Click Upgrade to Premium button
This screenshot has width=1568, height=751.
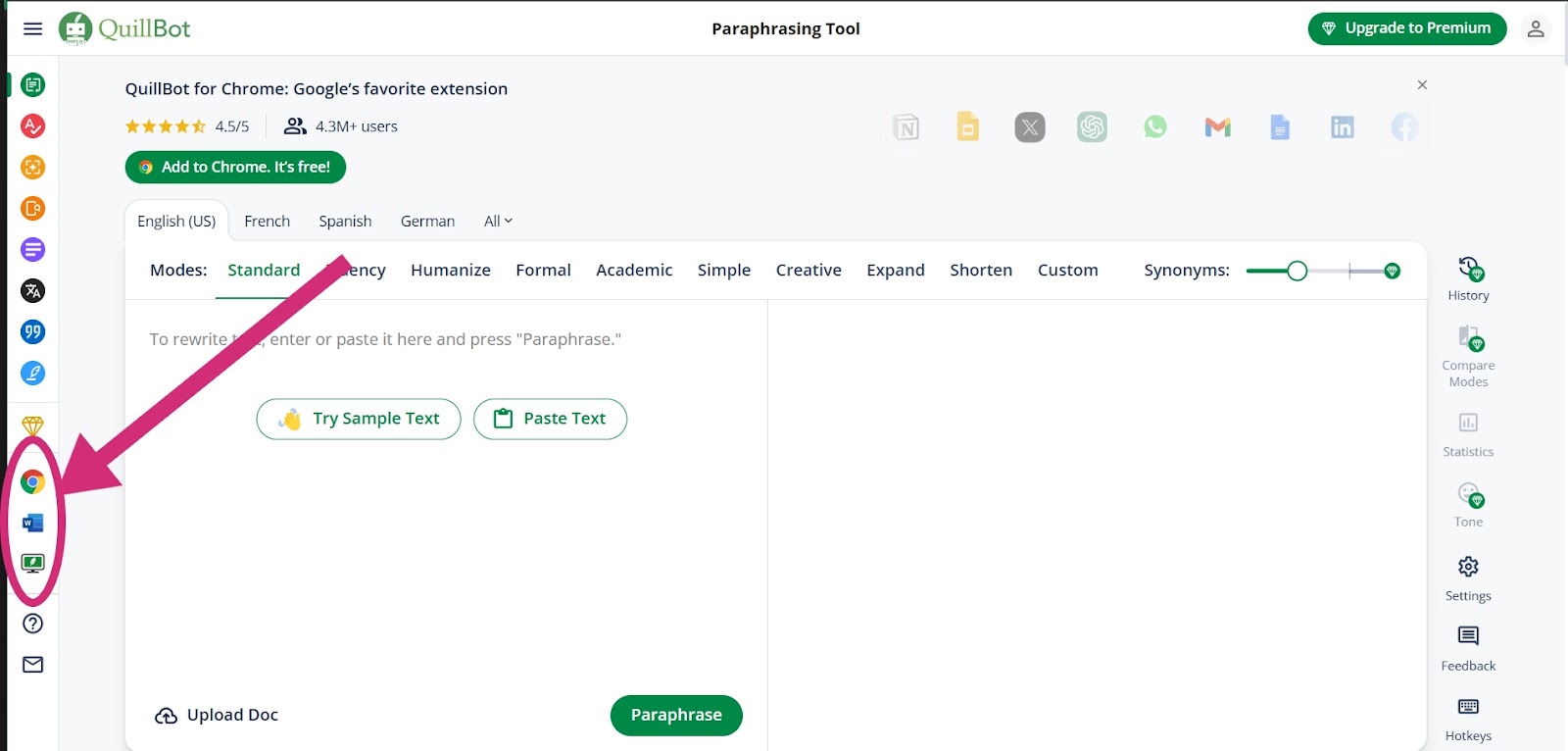point(1407,28)
